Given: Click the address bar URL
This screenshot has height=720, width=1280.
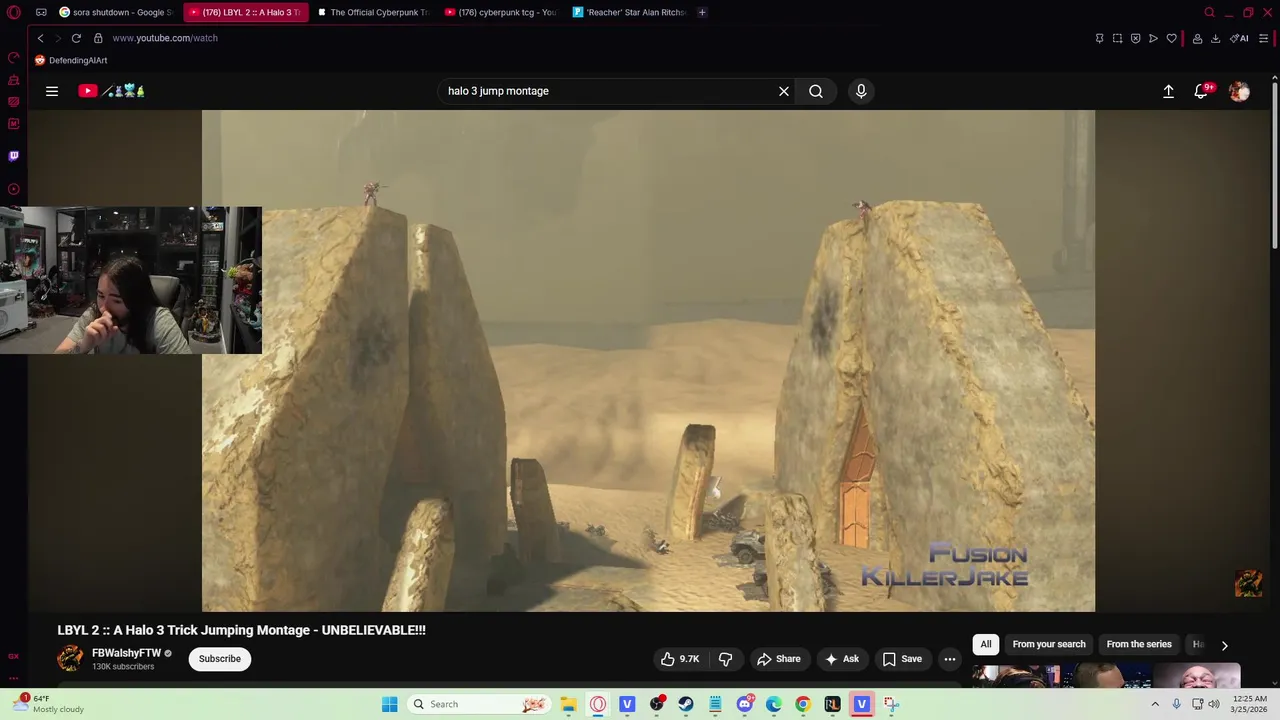Looking at the screenshot, I should [165, 38].
